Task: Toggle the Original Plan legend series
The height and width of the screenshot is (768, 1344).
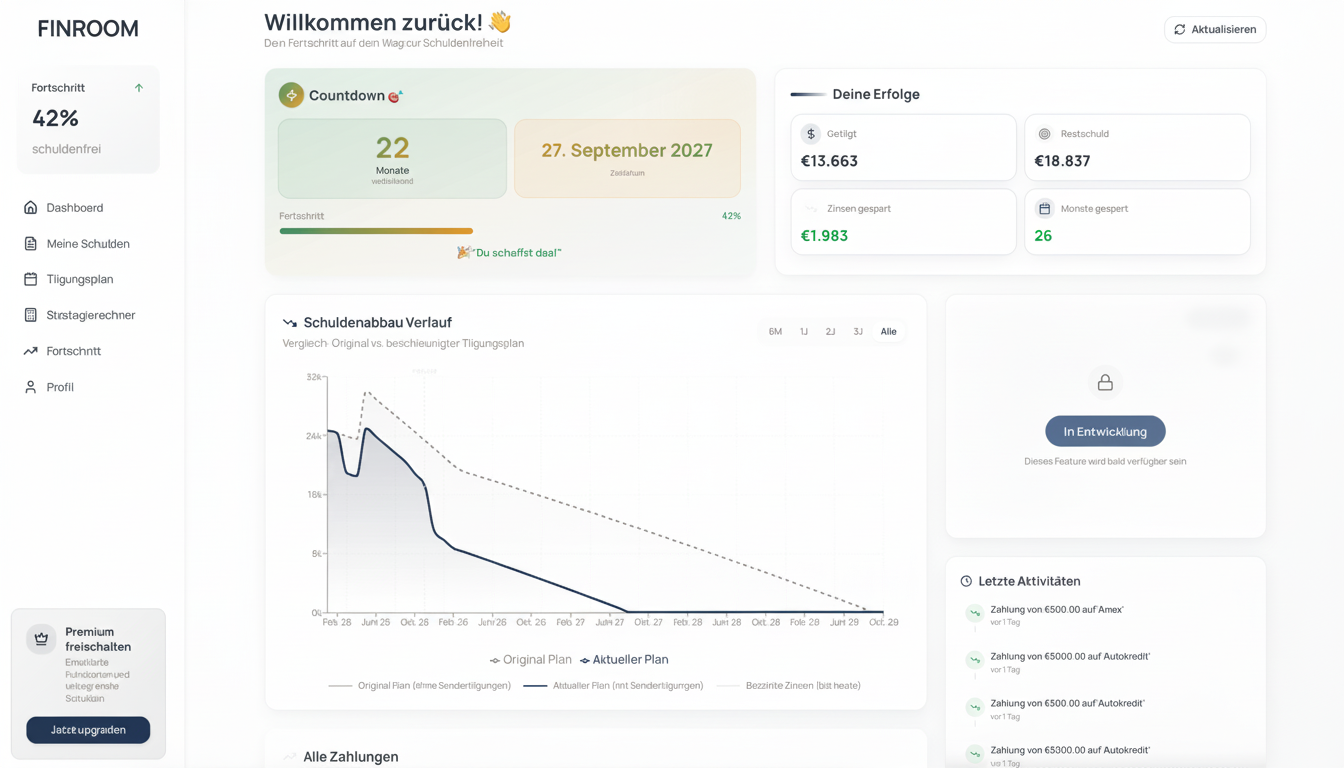Action: pyautogui.click(x=531, y=660)
